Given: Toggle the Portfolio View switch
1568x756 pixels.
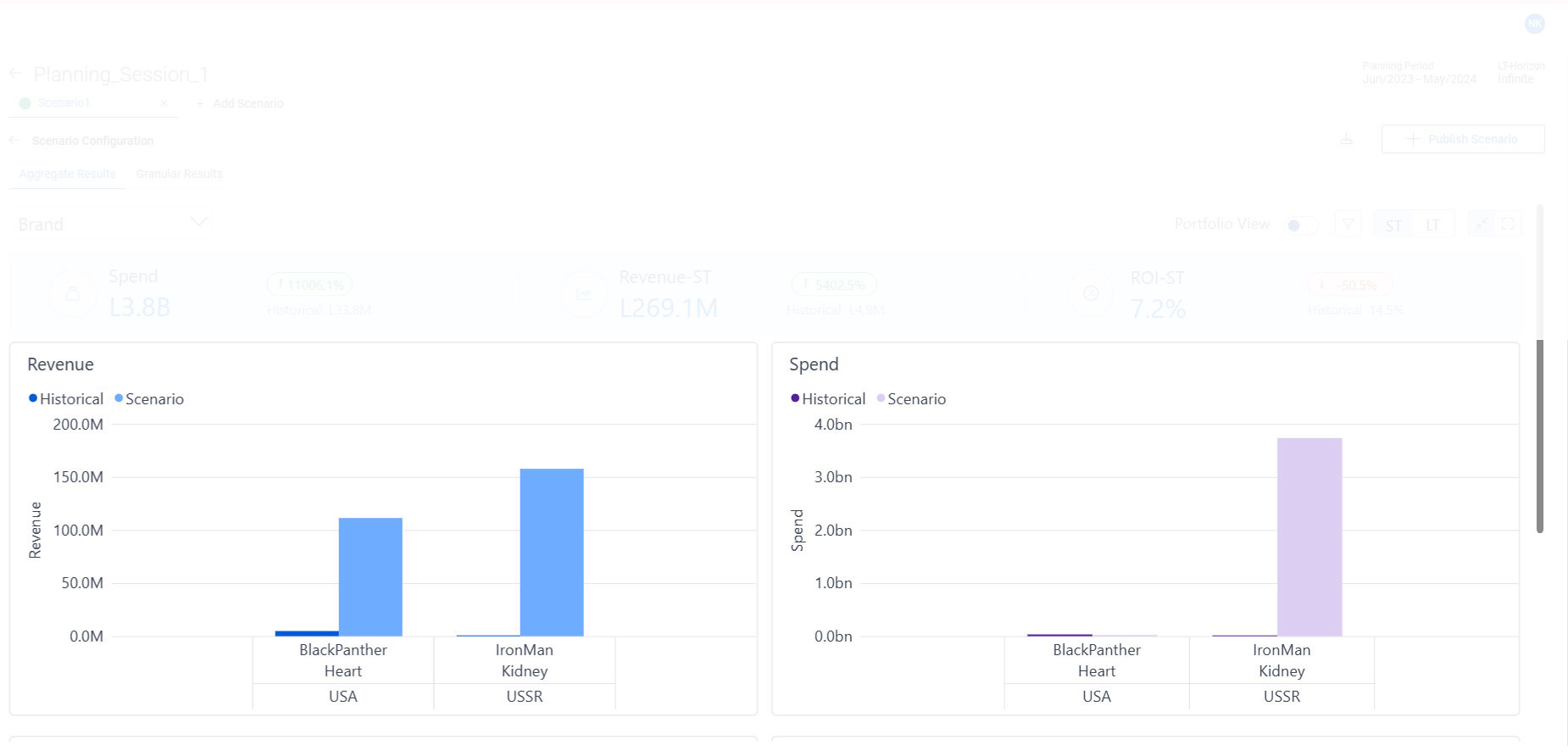Looking at the screenshot, I should coord(1300,225).
